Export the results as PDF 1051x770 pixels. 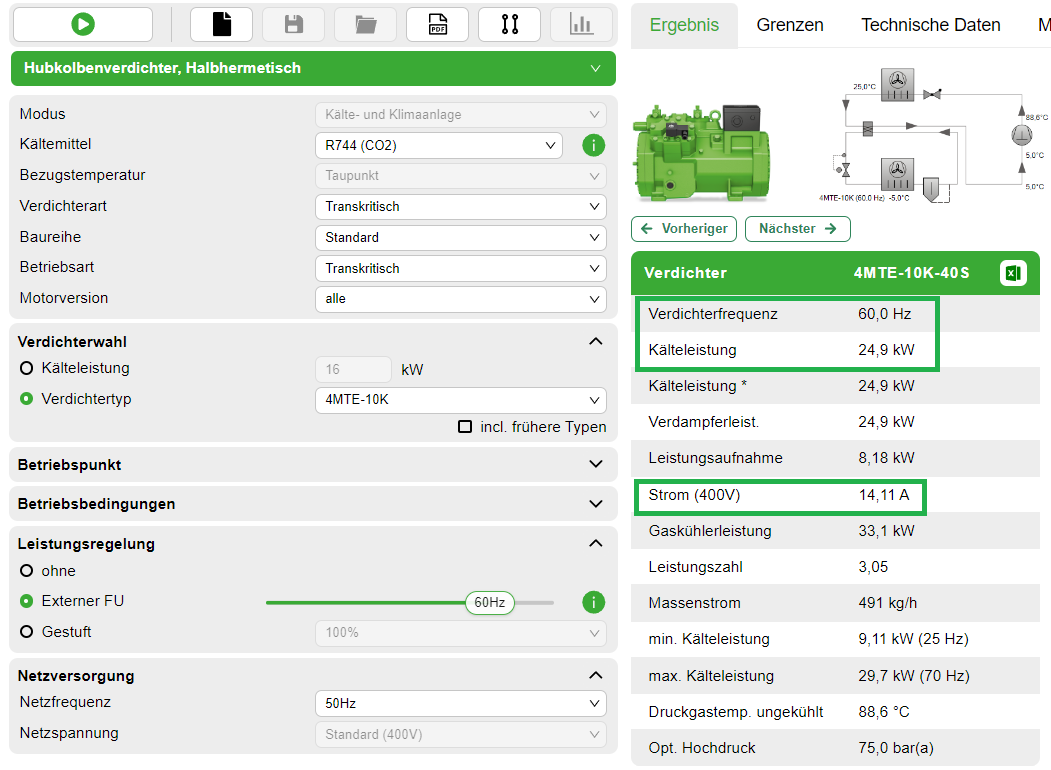tap(437, 24)
